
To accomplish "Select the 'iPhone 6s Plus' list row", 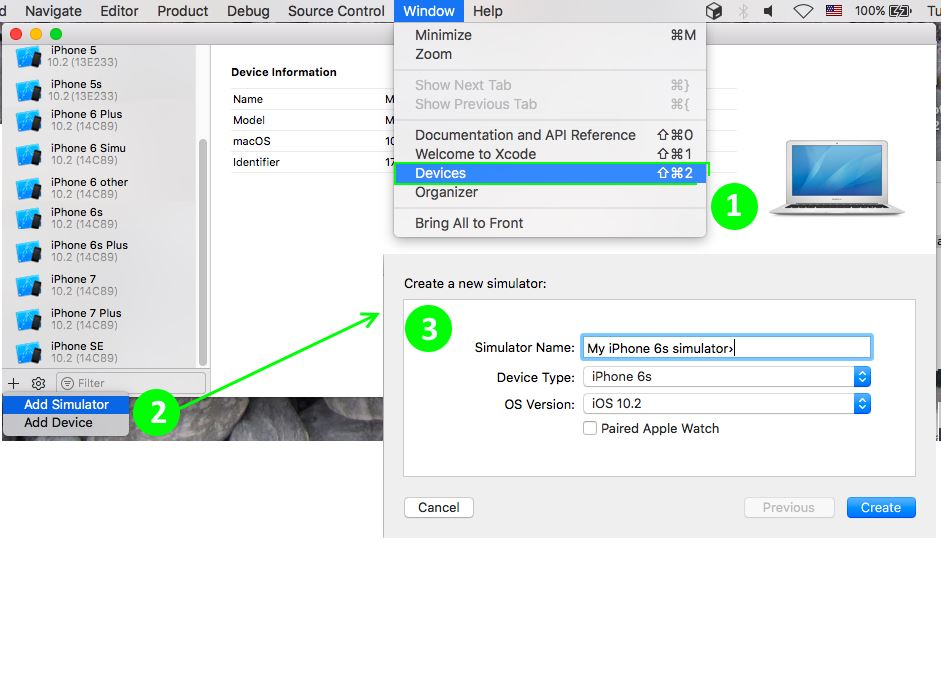I will (99, 252).
